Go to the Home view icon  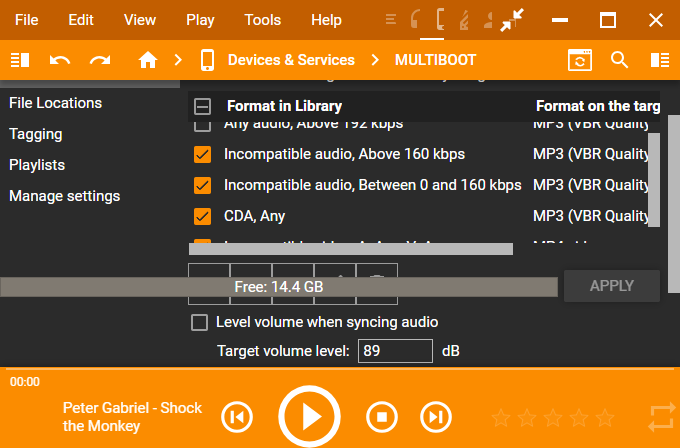pyautogui.click(x=148, y=60)
